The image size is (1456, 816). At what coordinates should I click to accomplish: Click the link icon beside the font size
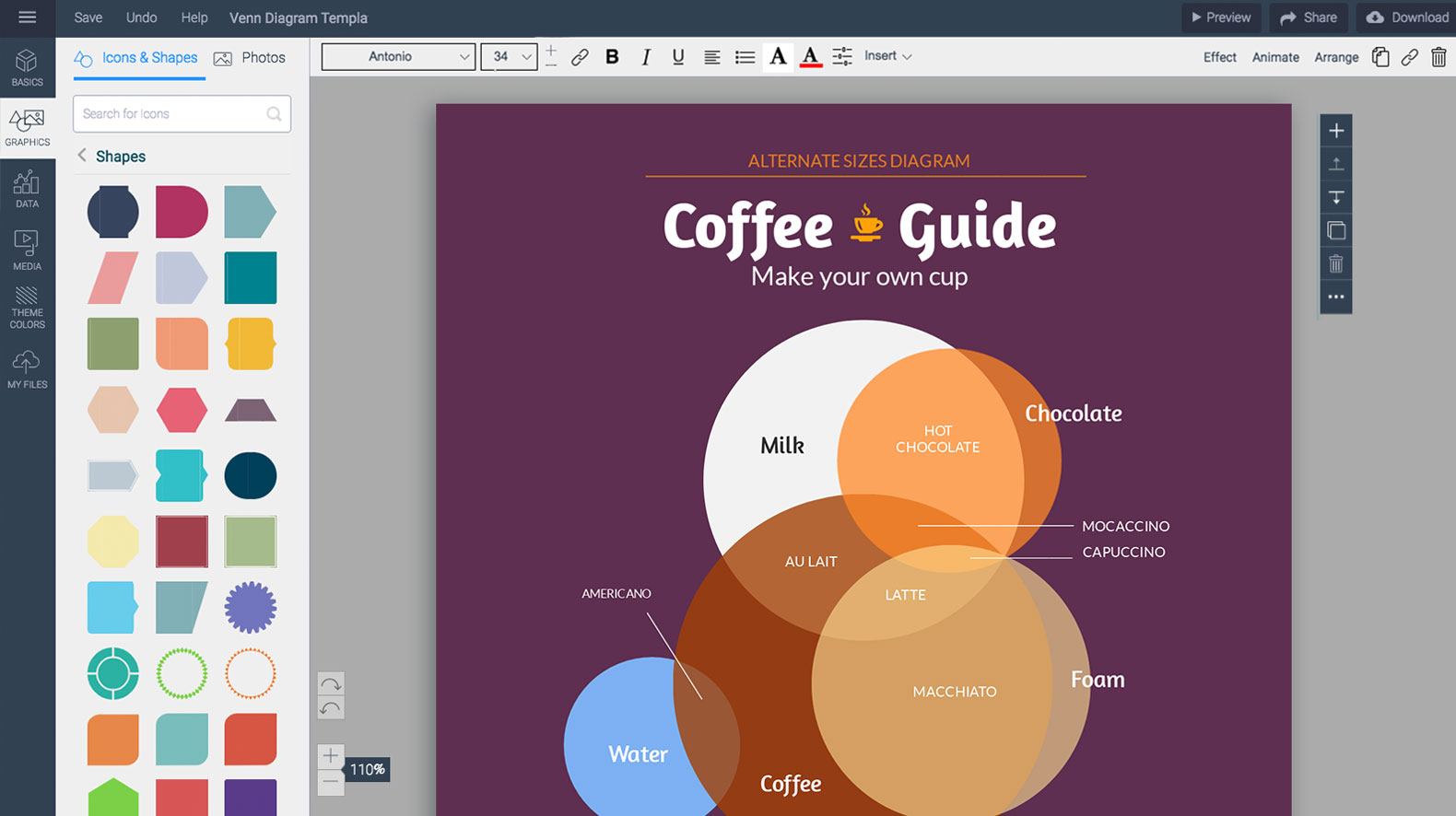tap(580, 57)
